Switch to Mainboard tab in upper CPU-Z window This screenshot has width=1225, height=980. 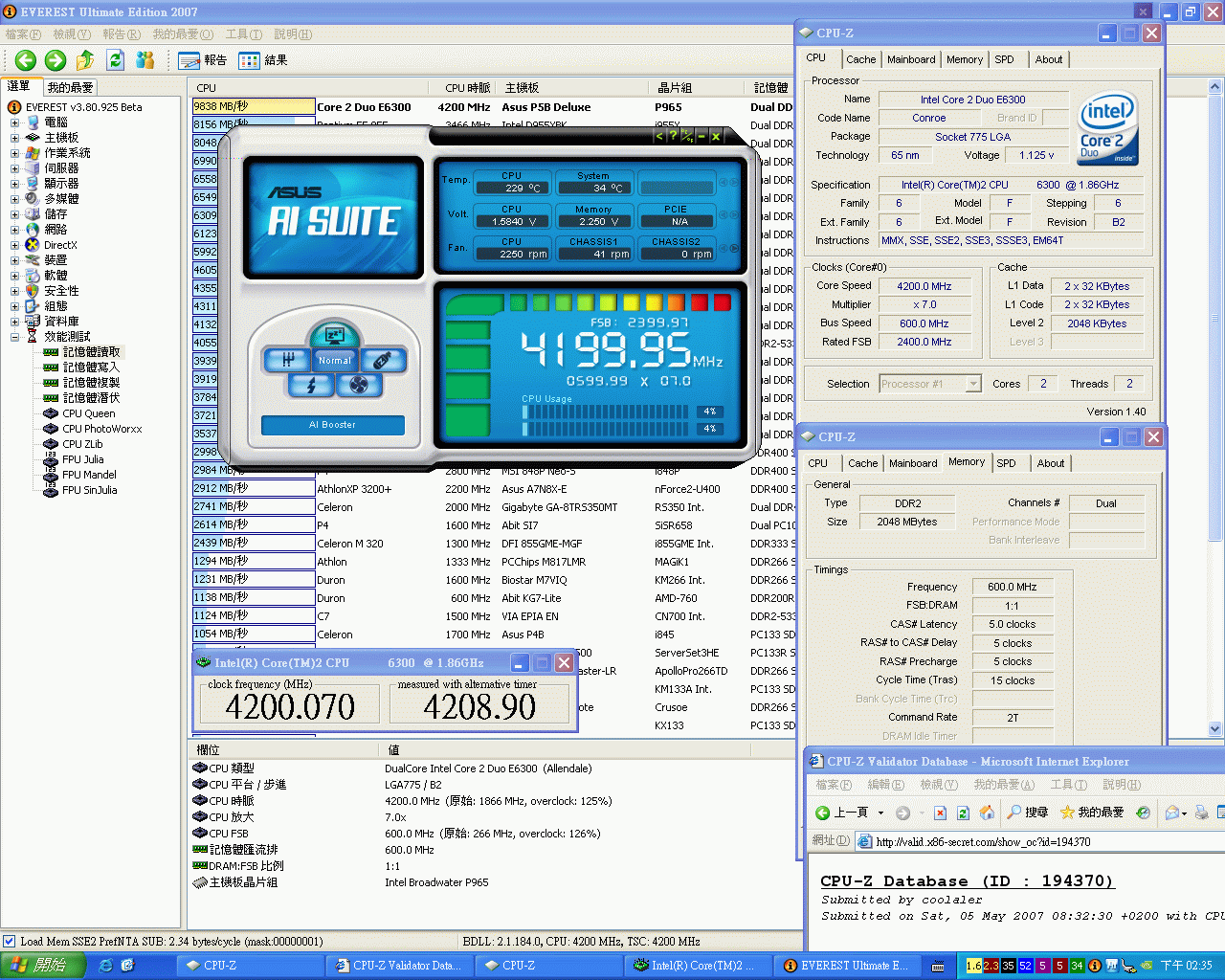[x=911, y=59]
